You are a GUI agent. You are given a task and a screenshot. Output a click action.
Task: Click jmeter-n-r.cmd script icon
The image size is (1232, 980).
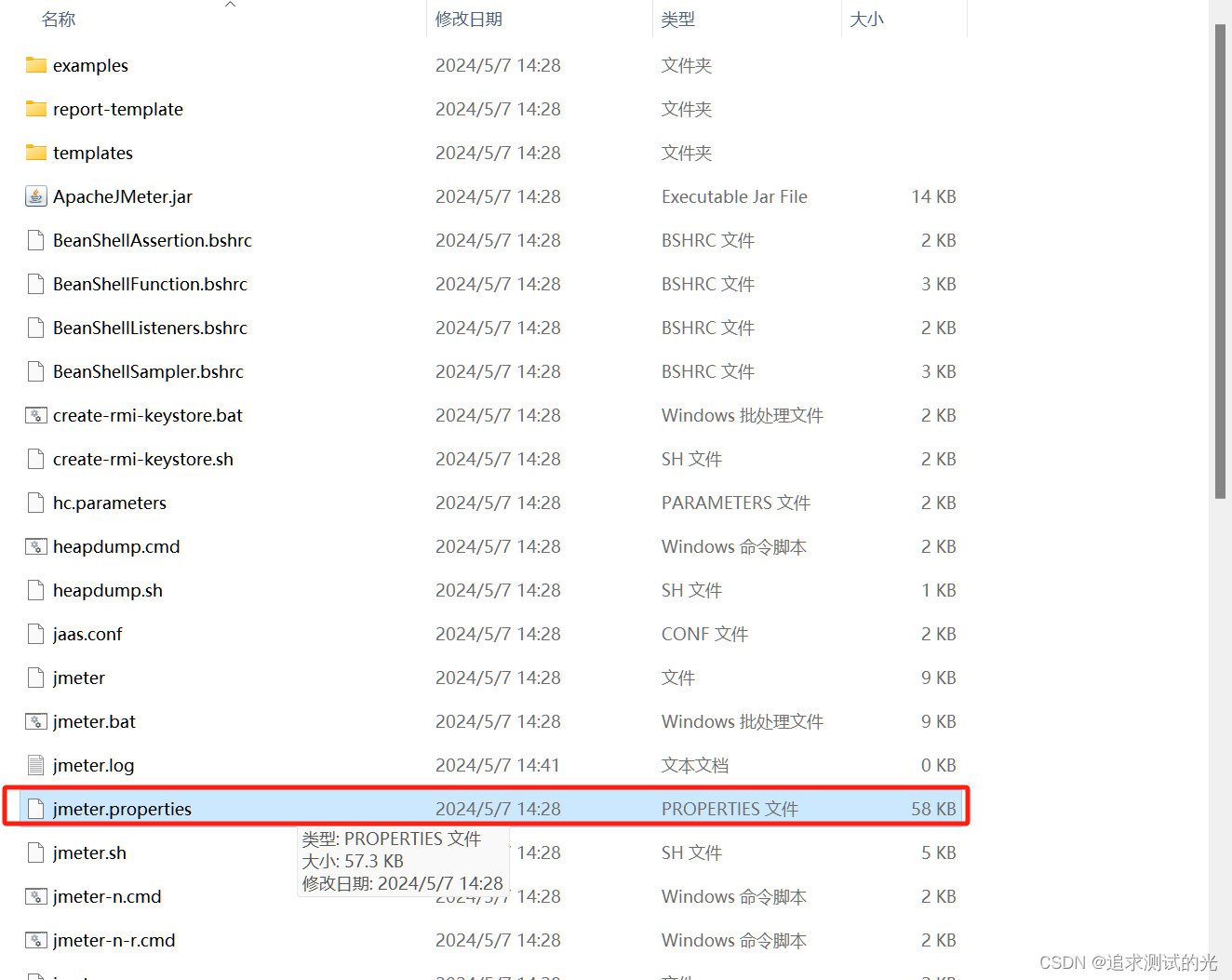coord(35,940)
